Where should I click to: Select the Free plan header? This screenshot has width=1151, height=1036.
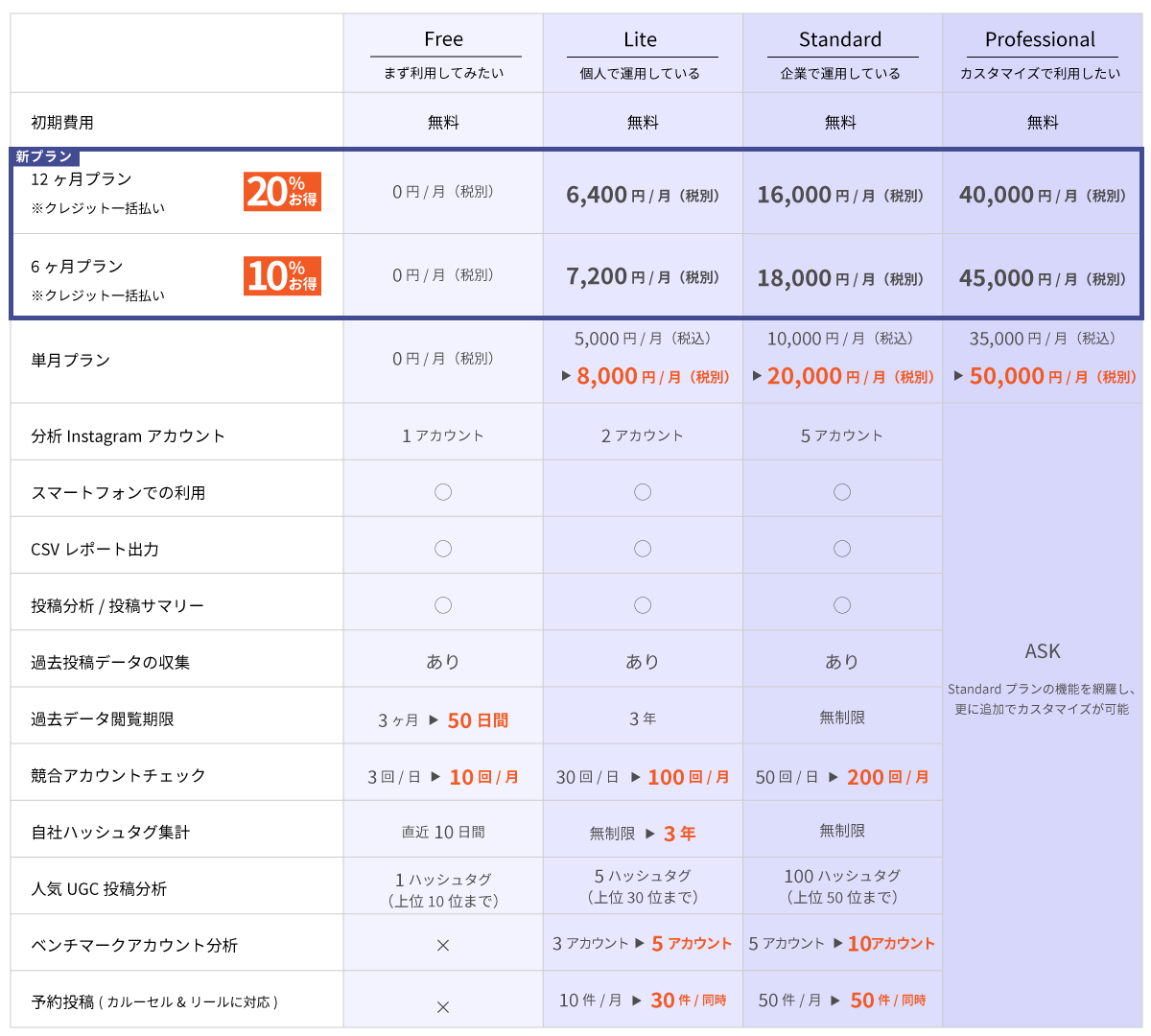443,39
